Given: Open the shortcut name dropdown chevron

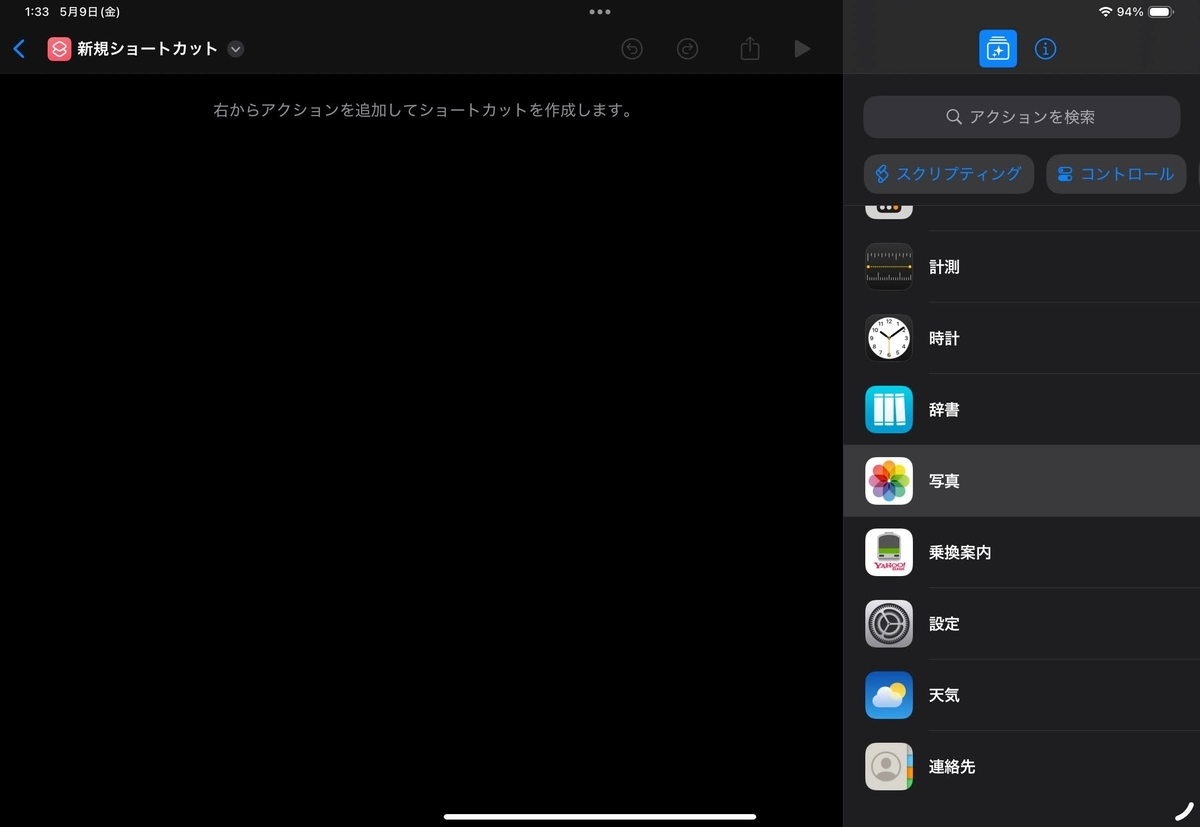Looking at the screenshot, I should (x=235, y=49).
